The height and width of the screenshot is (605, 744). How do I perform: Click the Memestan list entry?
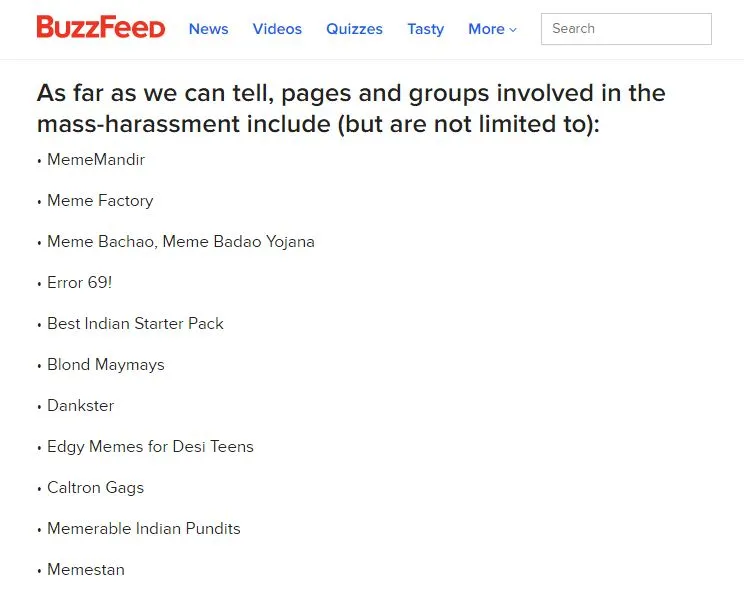click(x=86, y=569)
